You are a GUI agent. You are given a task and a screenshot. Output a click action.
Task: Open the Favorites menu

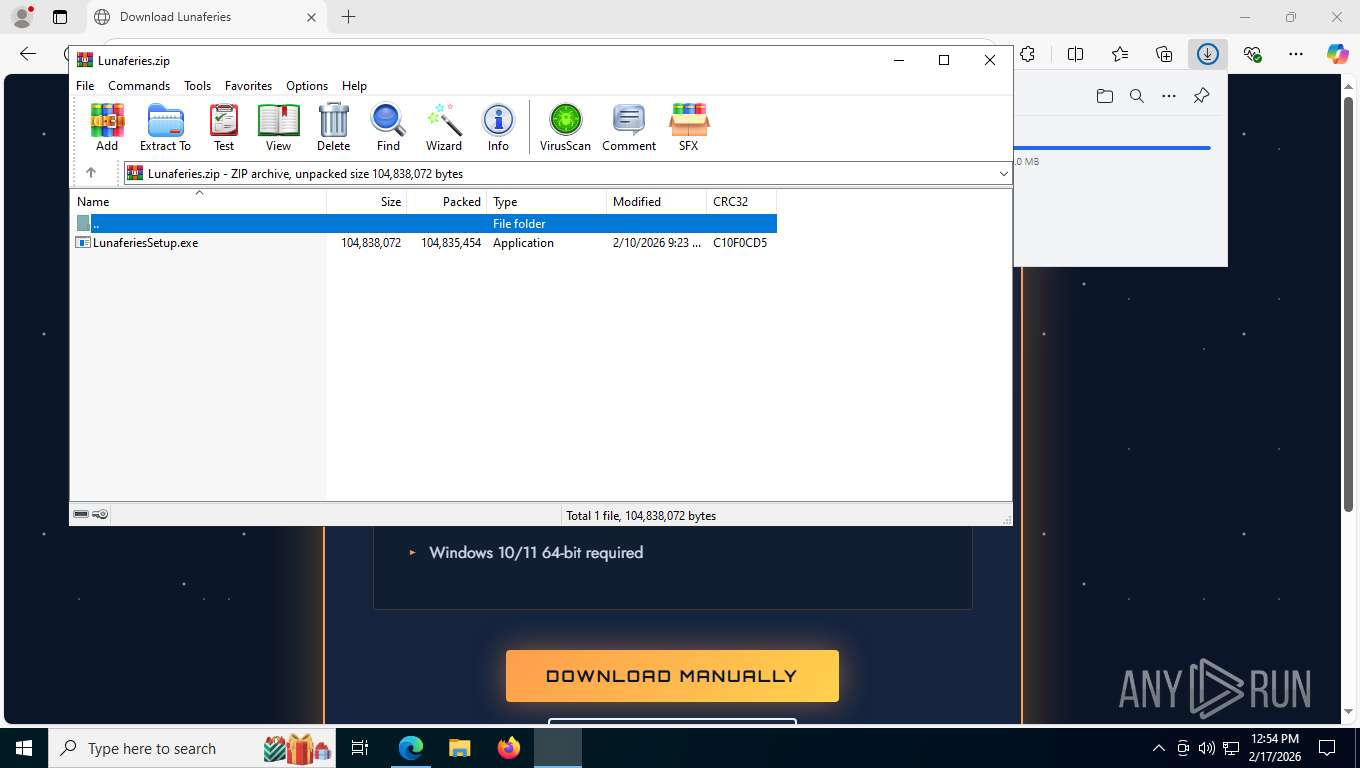pos(248,86)
